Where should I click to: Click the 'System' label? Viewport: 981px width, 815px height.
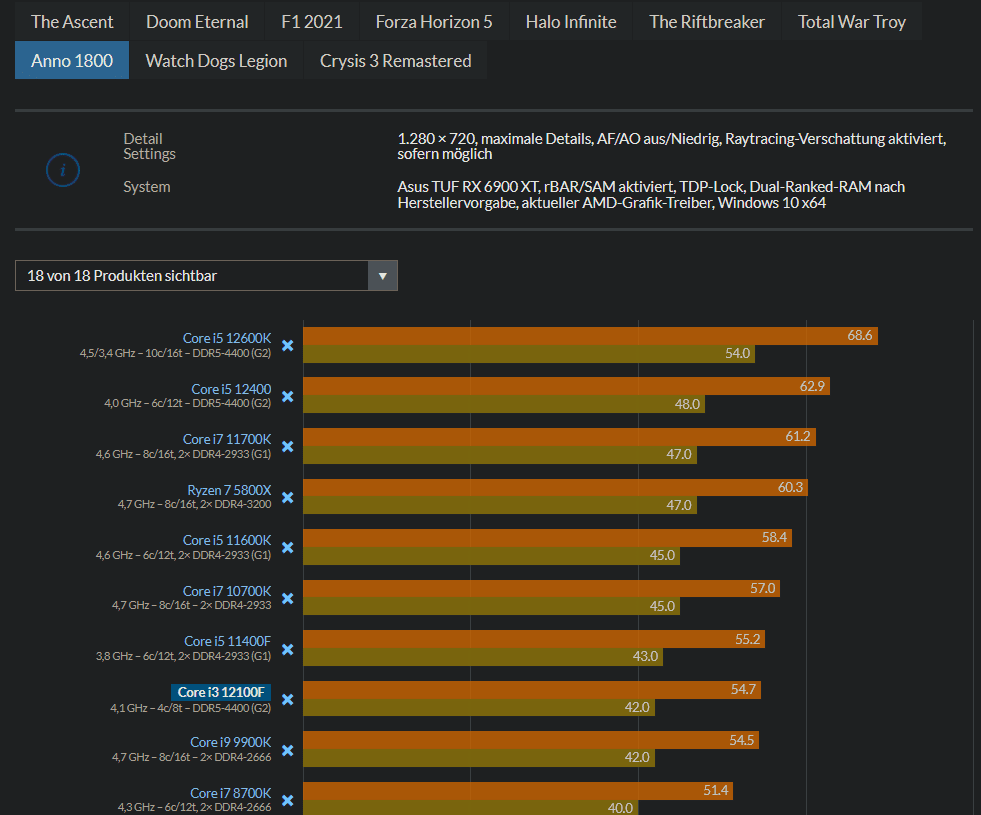[x=146, y=186]
